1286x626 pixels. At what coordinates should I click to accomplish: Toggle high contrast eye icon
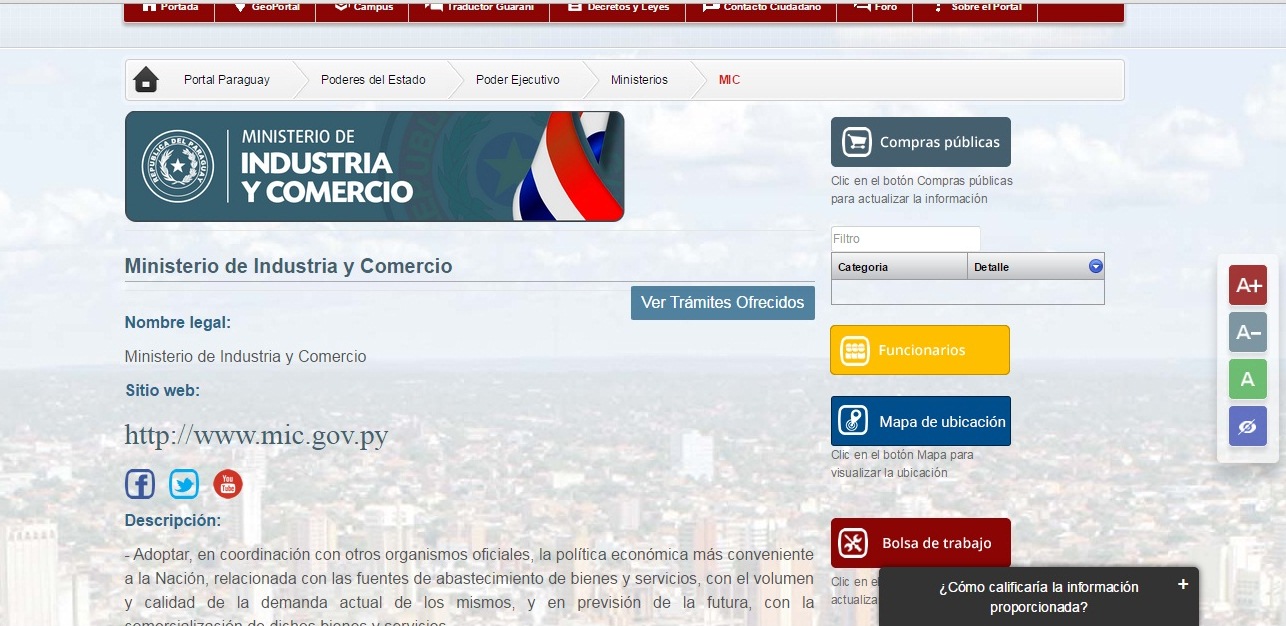(1248, 427)
